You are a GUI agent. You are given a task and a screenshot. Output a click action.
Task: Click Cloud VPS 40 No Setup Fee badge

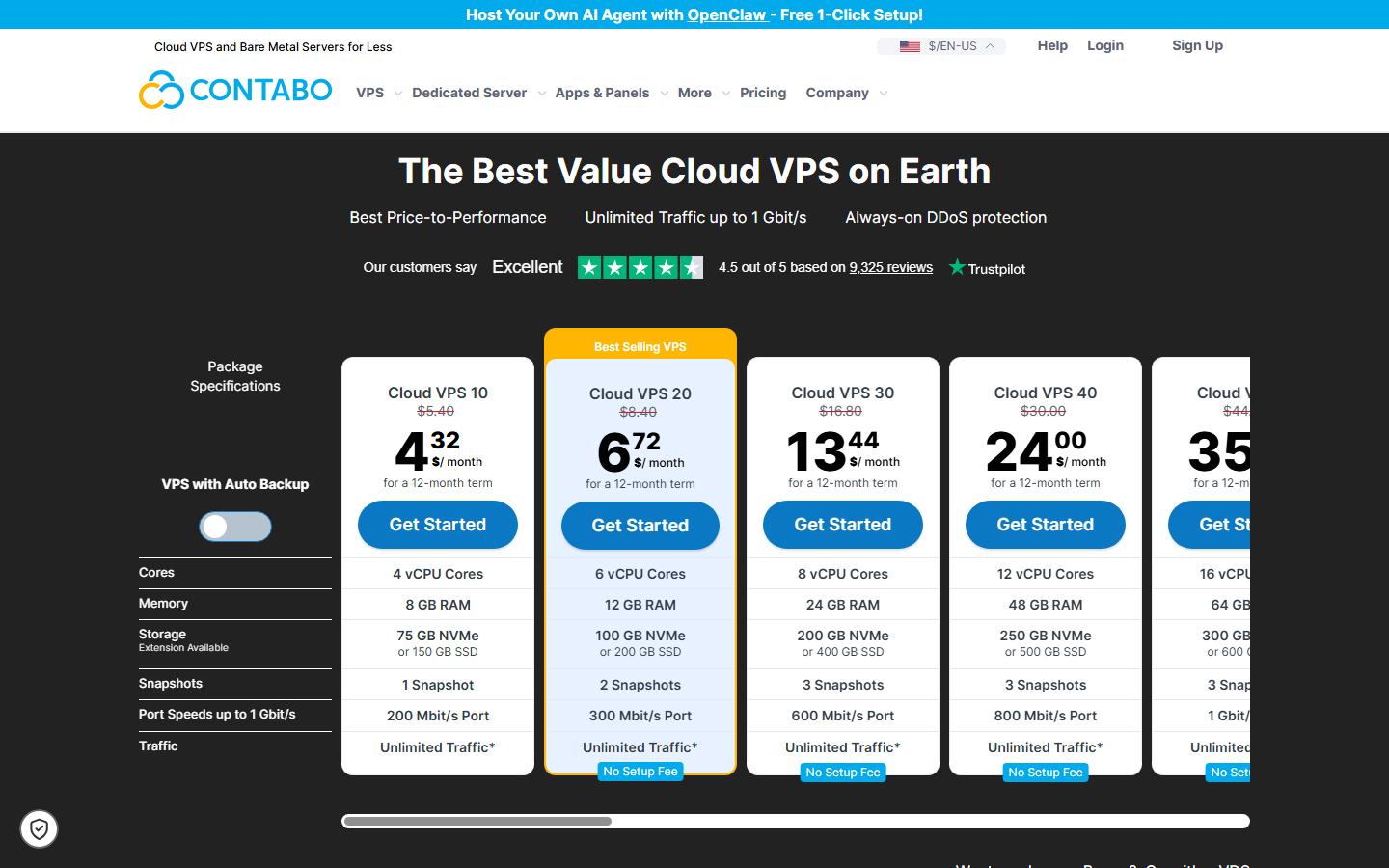[x=1046, y=773]
